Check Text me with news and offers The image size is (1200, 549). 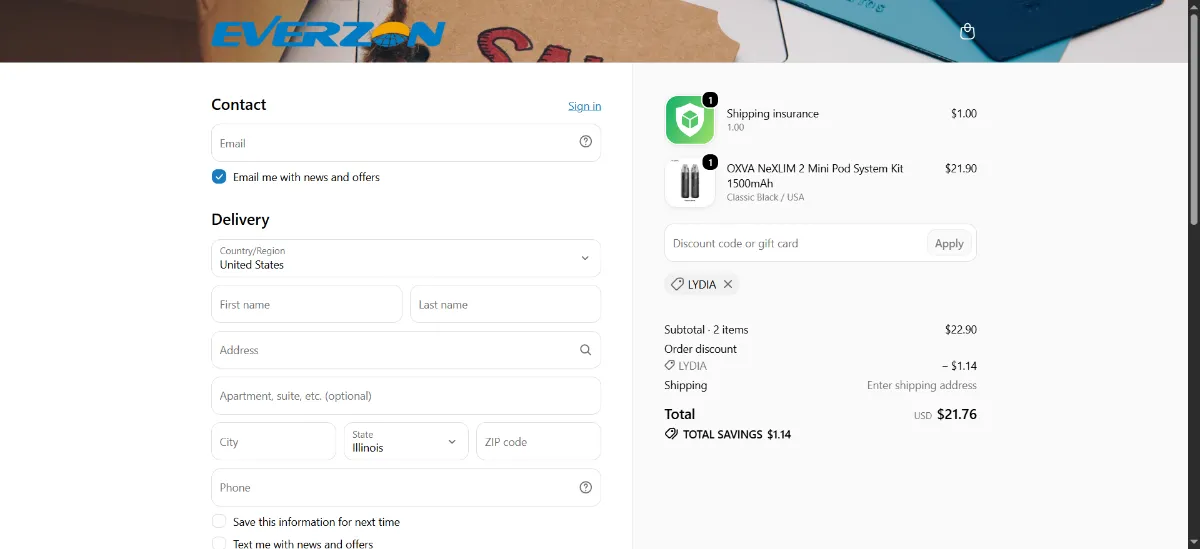click(219, 544)
